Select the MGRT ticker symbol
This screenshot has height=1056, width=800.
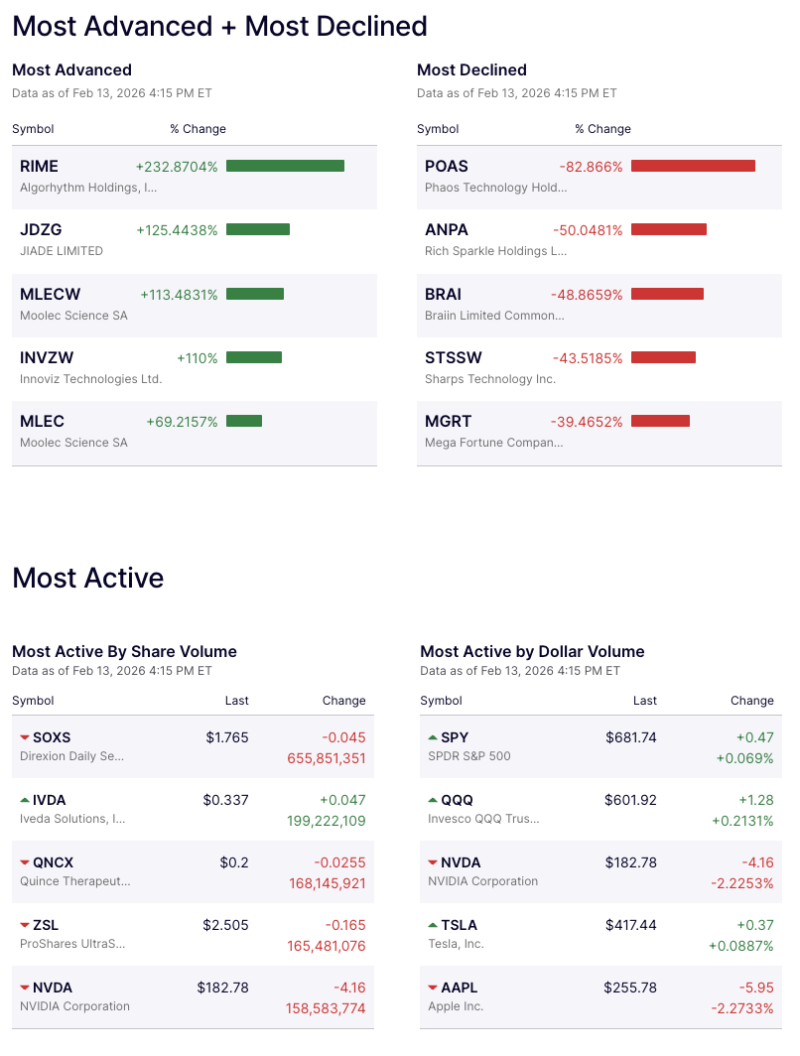pos(448,422)
